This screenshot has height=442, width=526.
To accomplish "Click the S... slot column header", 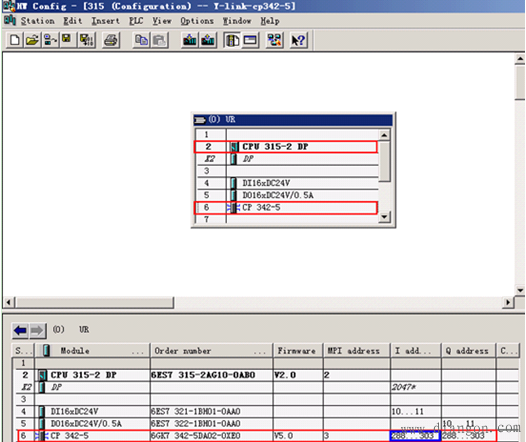I will tap(23, 351).
